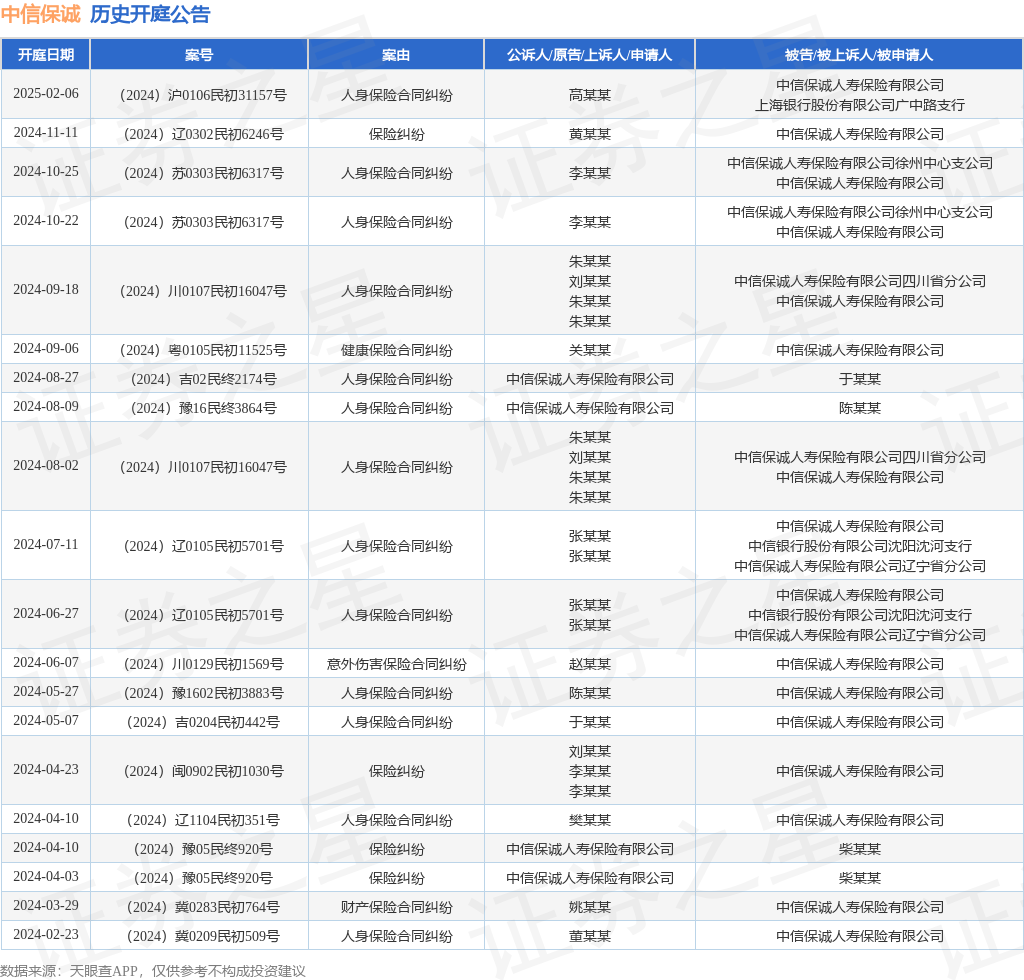Click cause cell 意外伤害保险合同纠纷
The width and height of the screenshot is (1024, 980).
point(396,665)
